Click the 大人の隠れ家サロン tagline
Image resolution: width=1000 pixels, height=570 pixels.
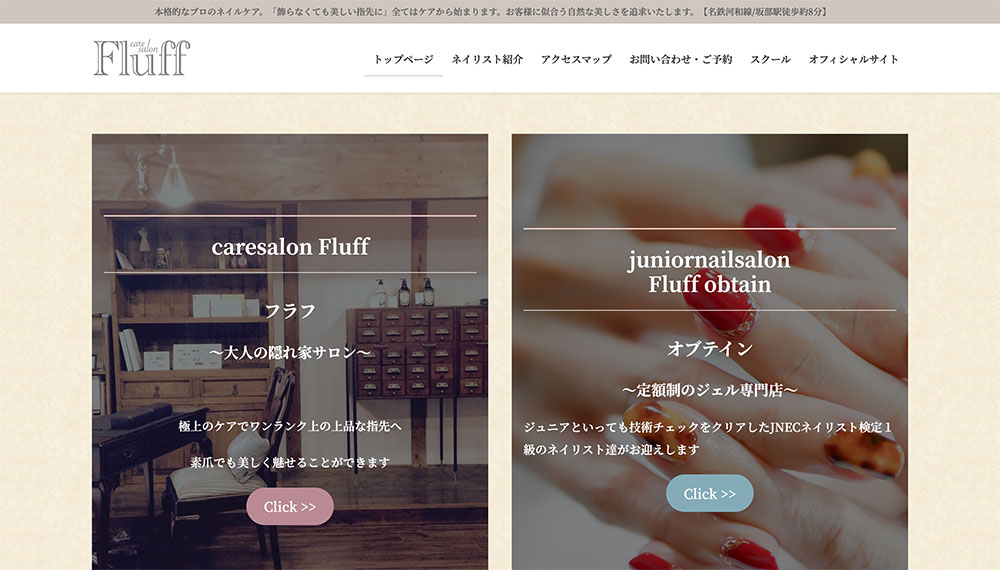[x=290, y=352]
